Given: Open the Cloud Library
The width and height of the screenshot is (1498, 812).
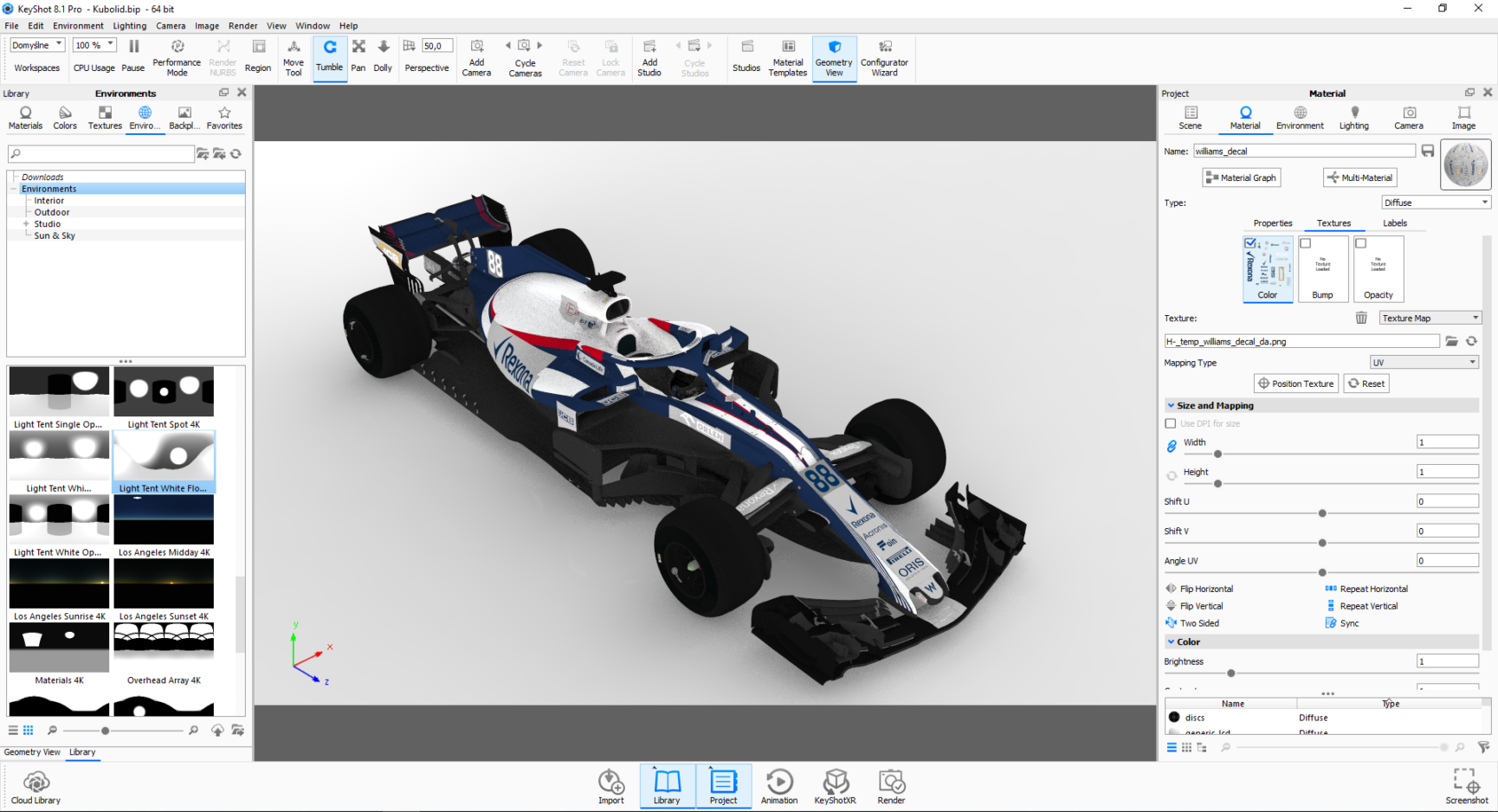Looking at the screenshot, I should [36, 788].
